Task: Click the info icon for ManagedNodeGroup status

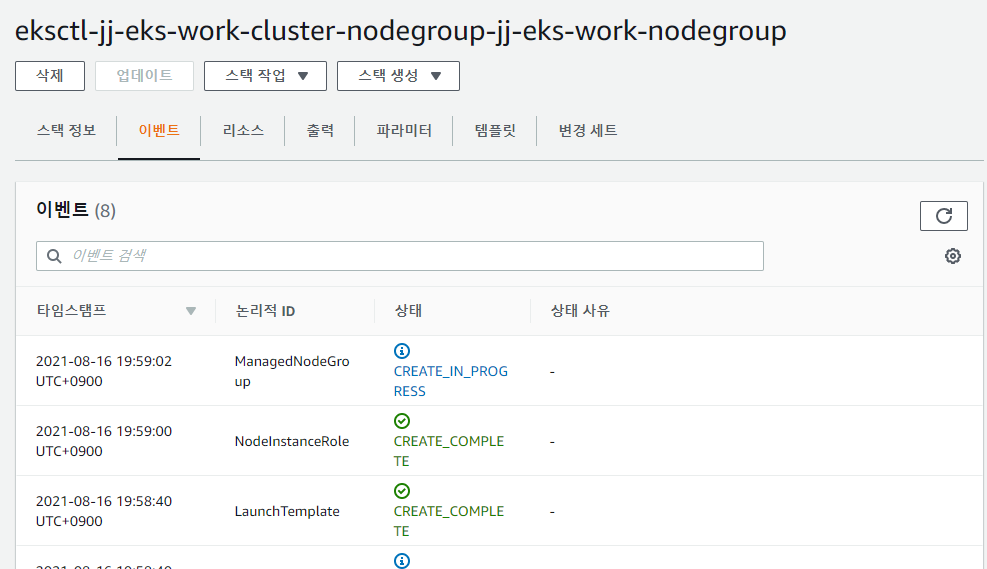Action: tap(402, 351)
